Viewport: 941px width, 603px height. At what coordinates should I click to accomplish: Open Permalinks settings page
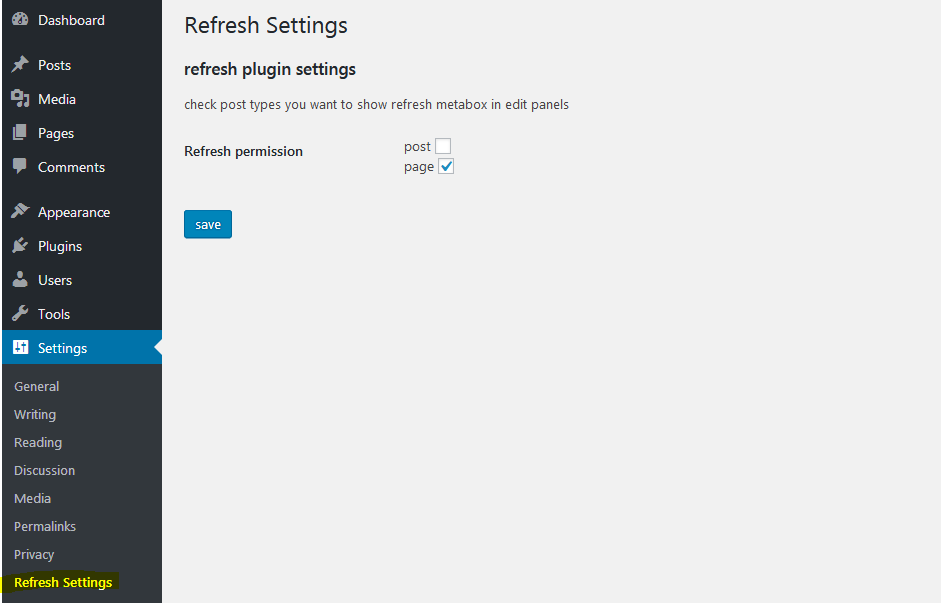coord(45,526)
